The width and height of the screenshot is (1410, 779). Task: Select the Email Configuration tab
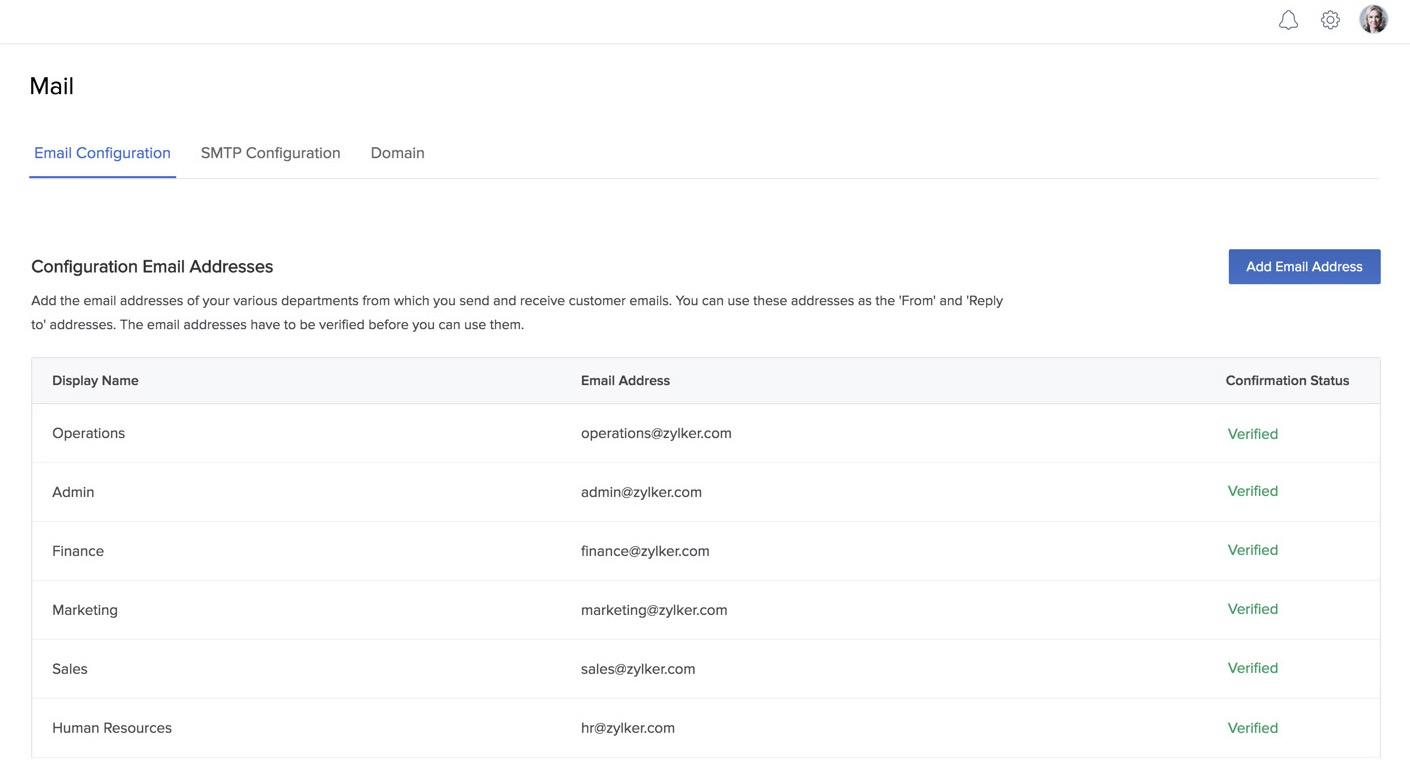click(x=102, y=153)
